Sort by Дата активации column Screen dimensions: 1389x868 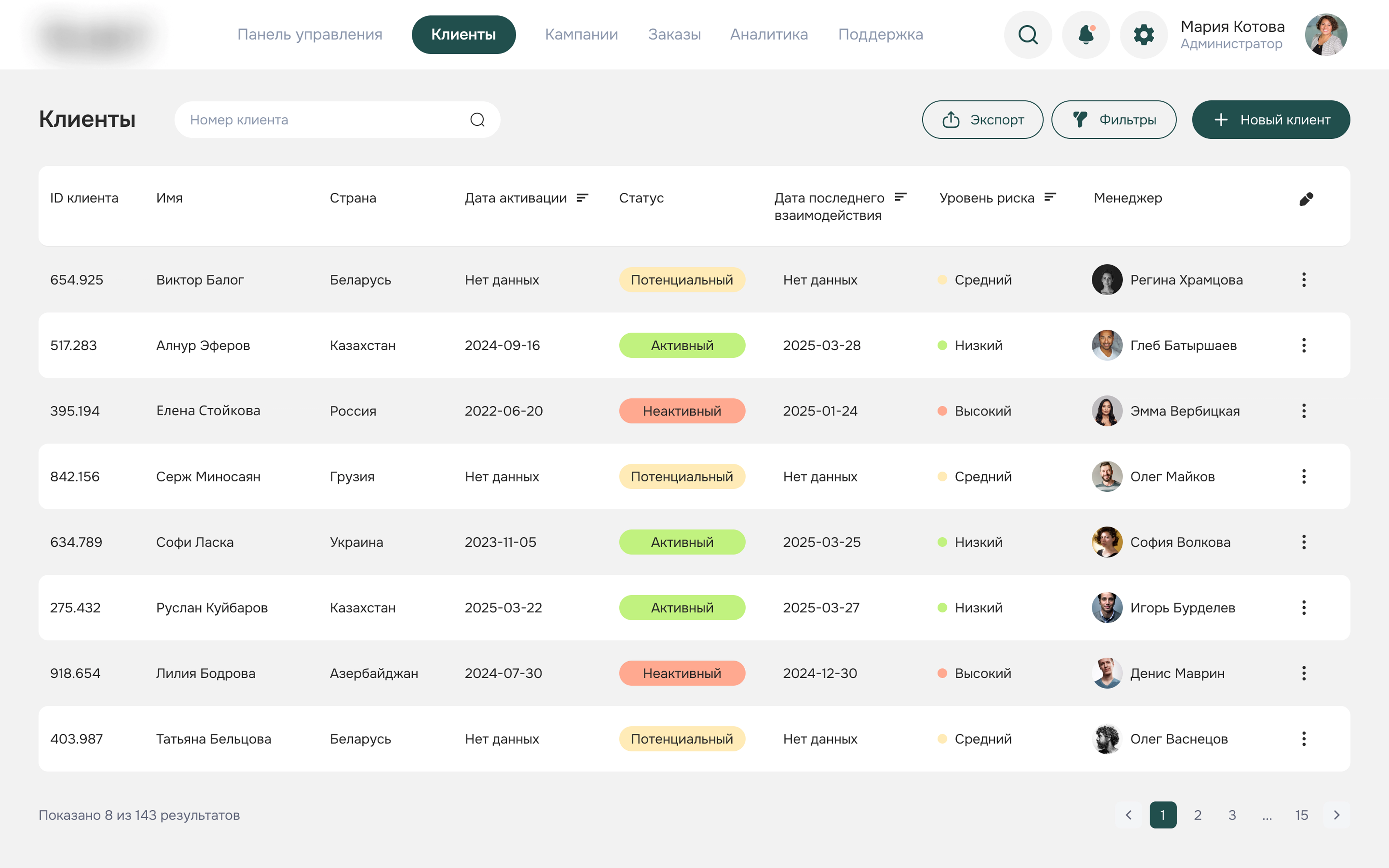click(x=582, y=197)
